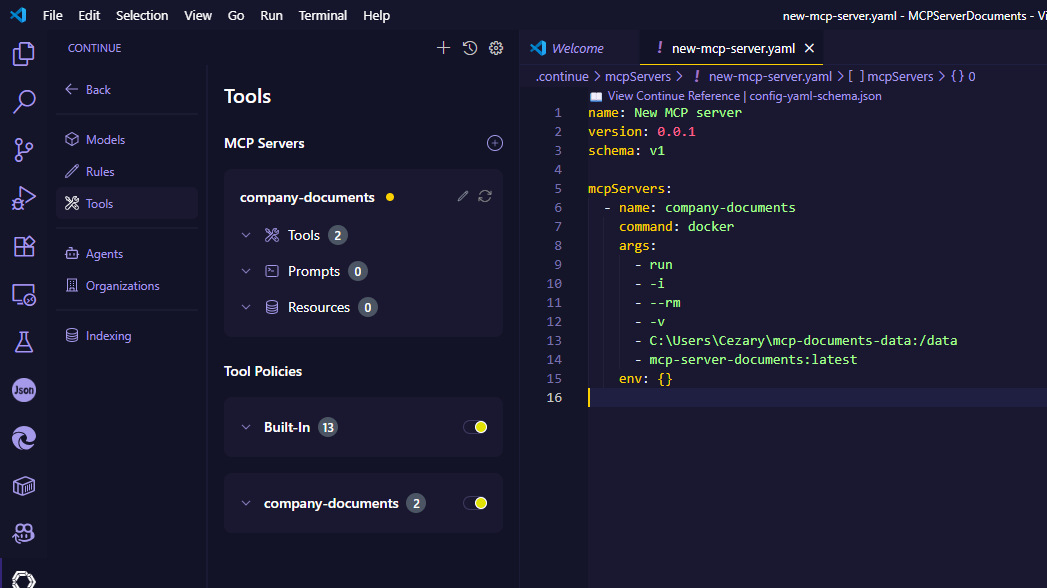Image resolution: width=1047 pixels, height=588 pixels.
Task: Click line number 16 in gutter
Action: point(554,398)
